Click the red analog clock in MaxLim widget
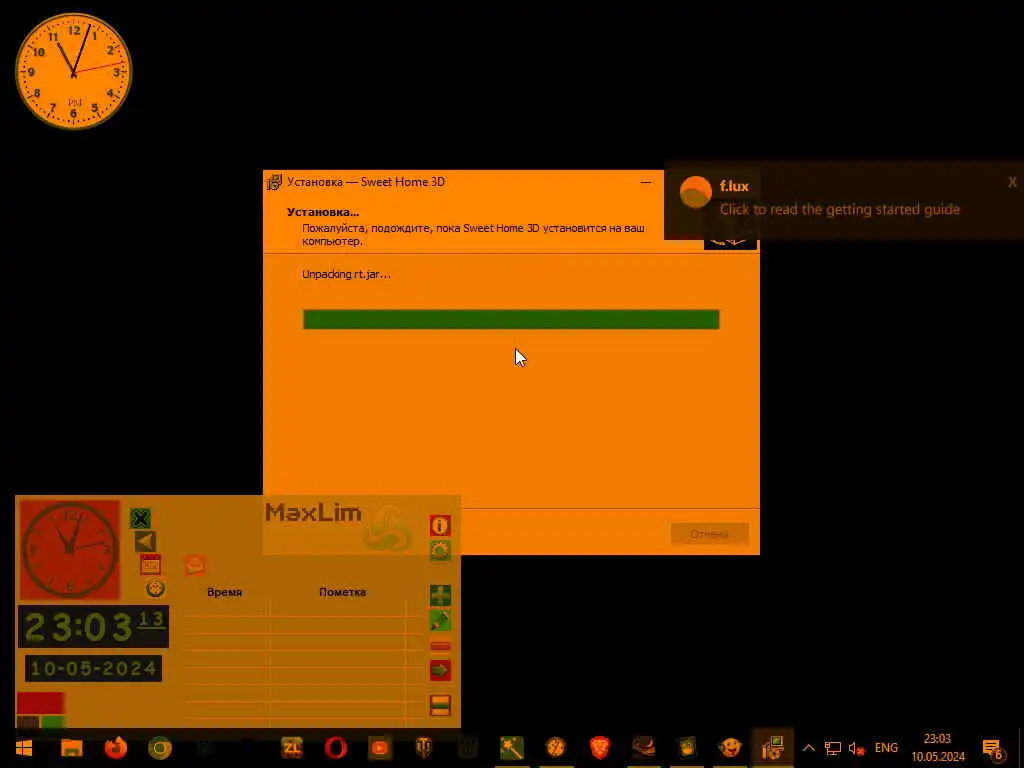Screen dimensions: 1024x768 click(69, 550)
